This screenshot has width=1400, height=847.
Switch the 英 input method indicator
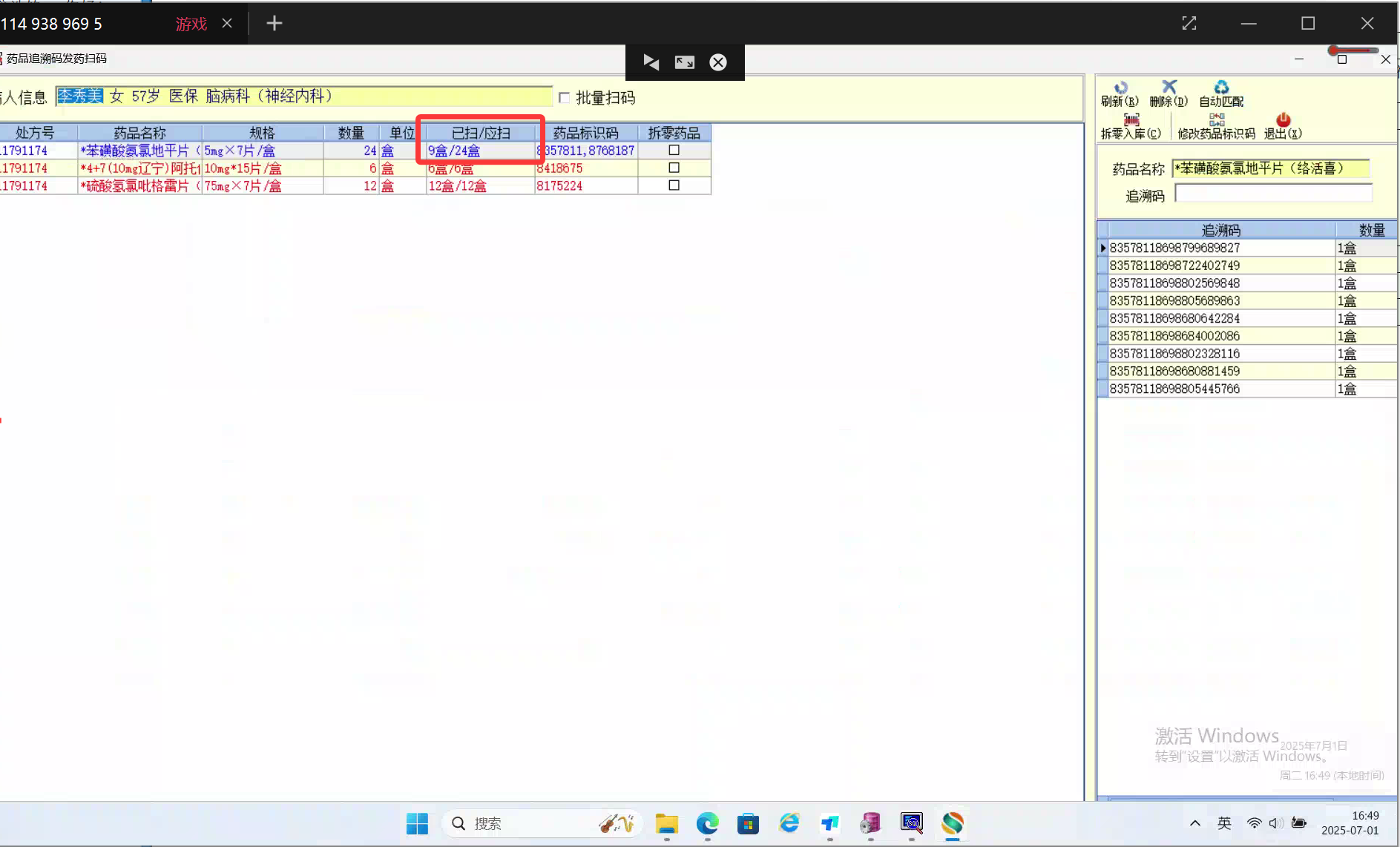[1224, 823]
